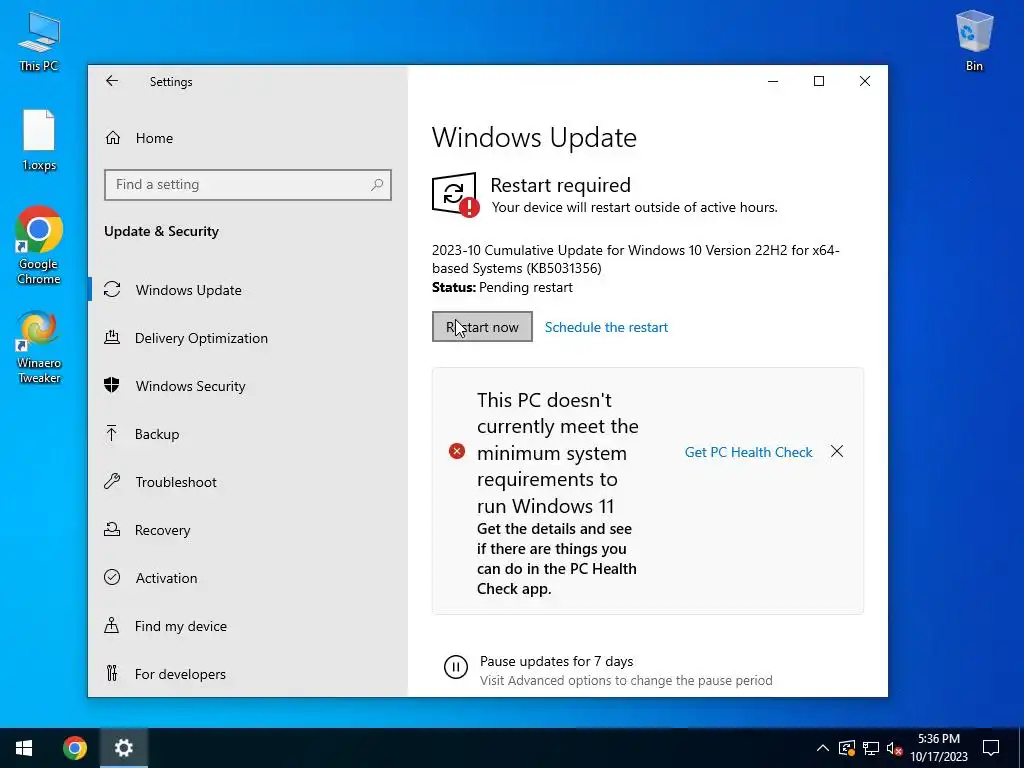1024x768 pixels.
Task: Click the Troubleshoot wrench icon
Action: pyautogui.click(x=112, y=482)
